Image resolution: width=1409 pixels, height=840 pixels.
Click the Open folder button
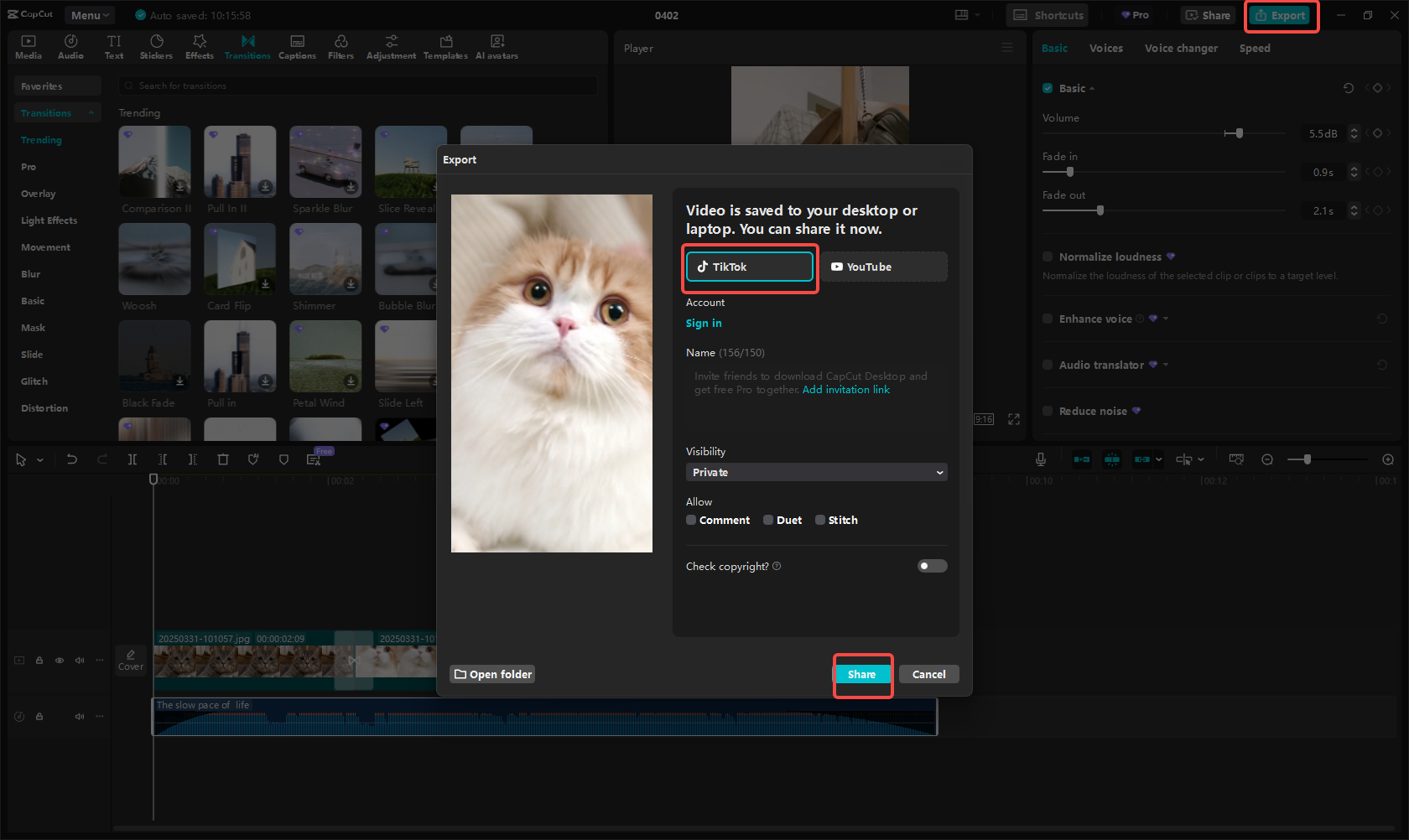pyautogui.click(x=492, y=674)
